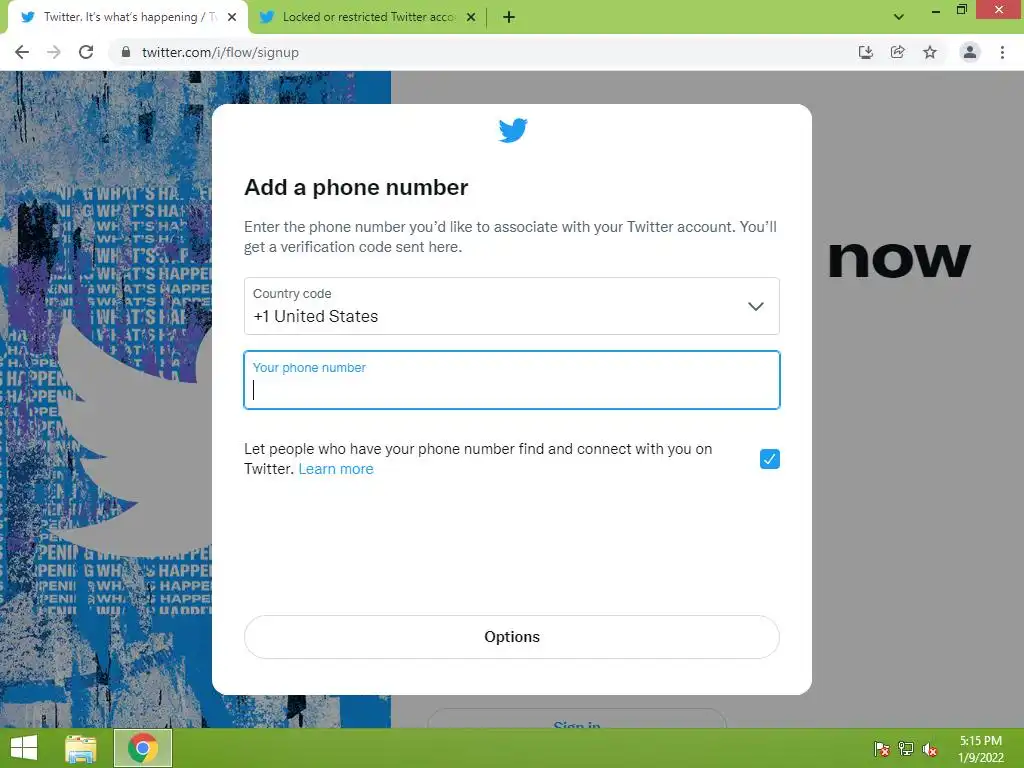This screenshot has height=768, width=1024.
Task: Click the muted volume tray icon
Action: click(930, 749)
